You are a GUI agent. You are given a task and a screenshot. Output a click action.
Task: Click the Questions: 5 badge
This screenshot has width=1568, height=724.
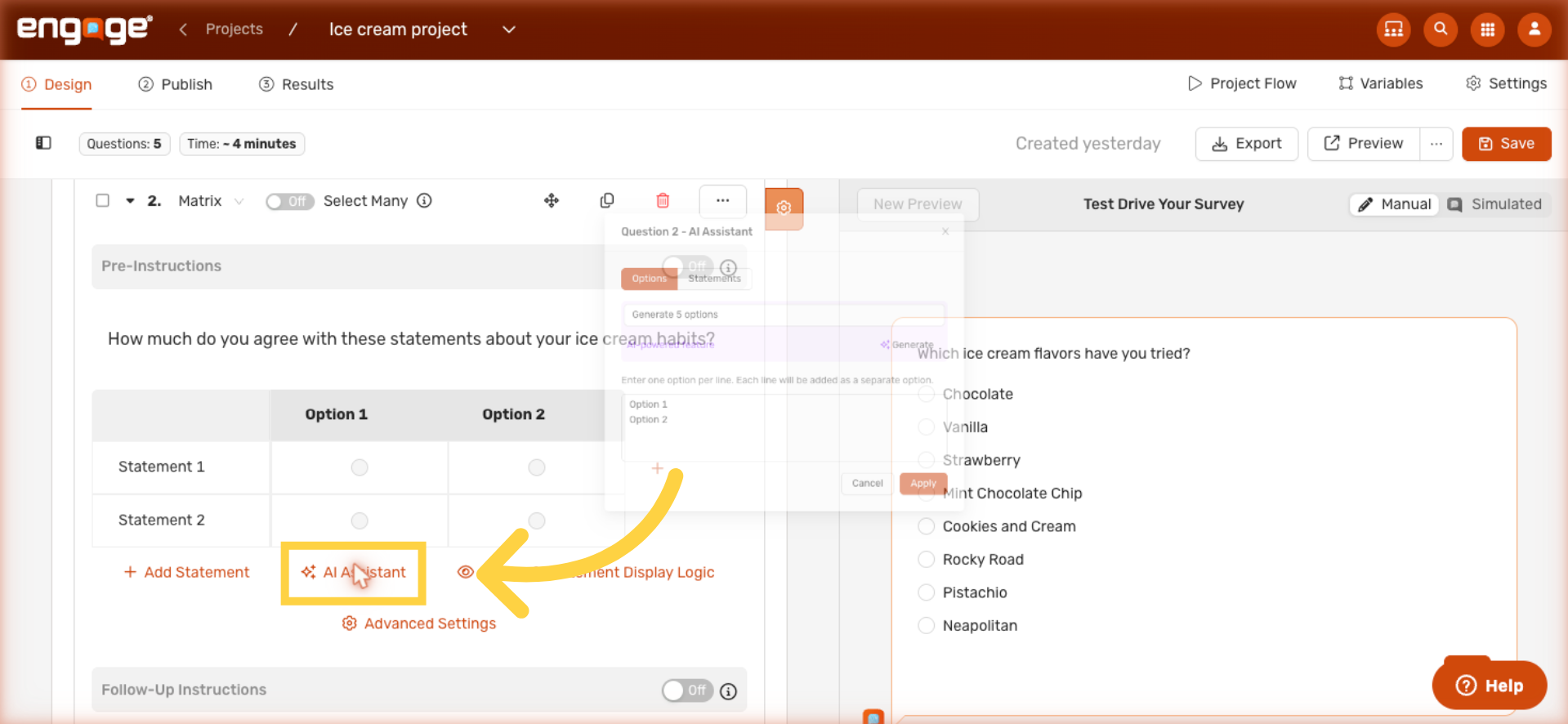(124, 144)
